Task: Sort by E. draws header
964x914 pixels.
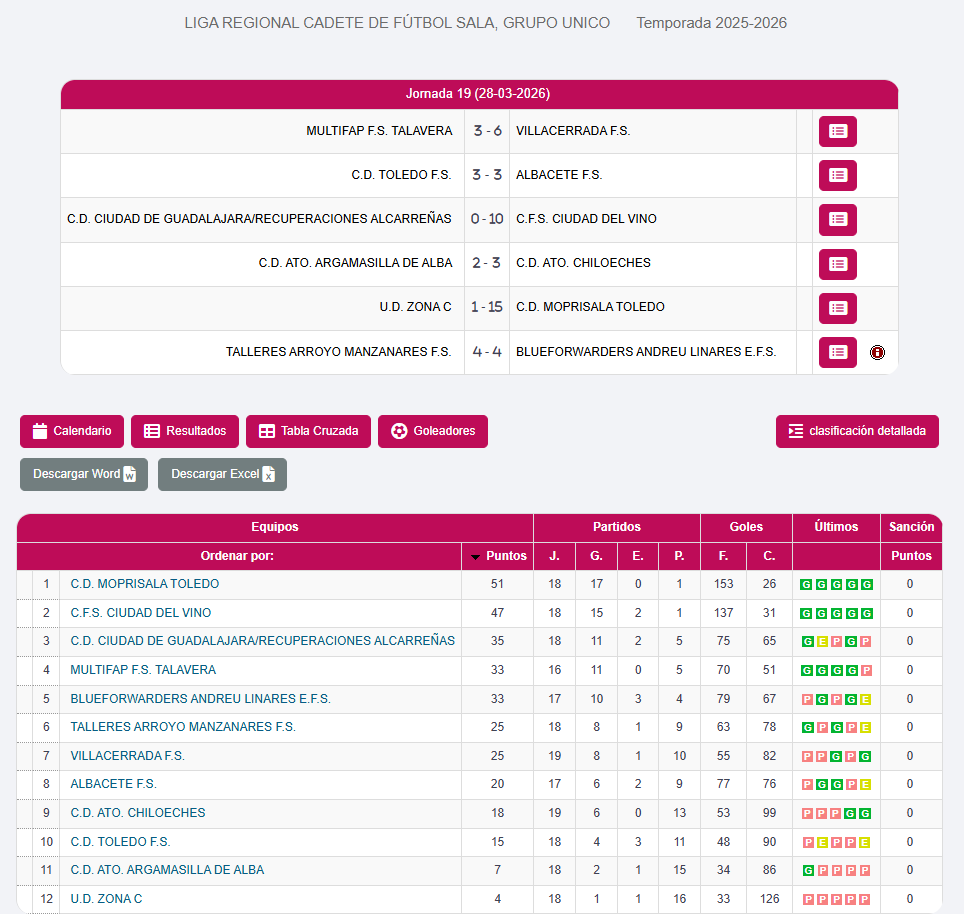Action: pos(638,556)
